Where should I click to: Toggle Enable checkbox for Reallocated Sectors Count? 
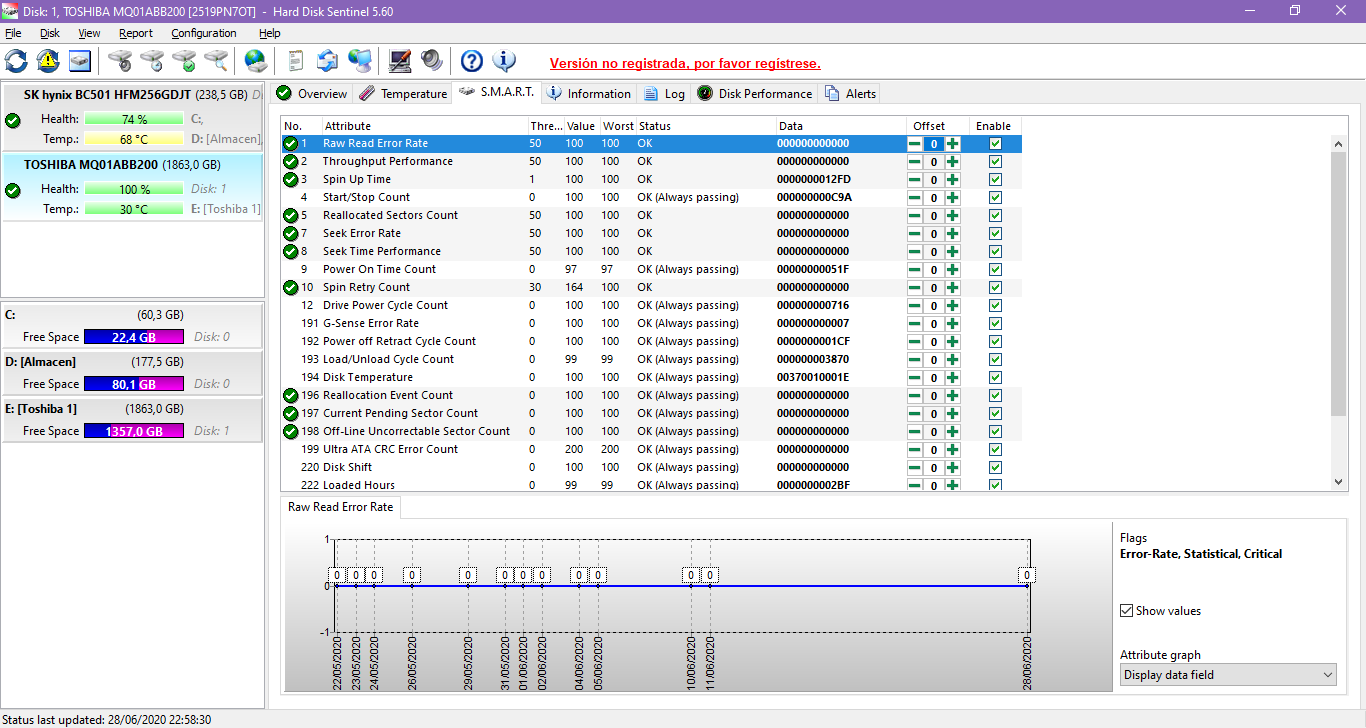pos(995,216)
